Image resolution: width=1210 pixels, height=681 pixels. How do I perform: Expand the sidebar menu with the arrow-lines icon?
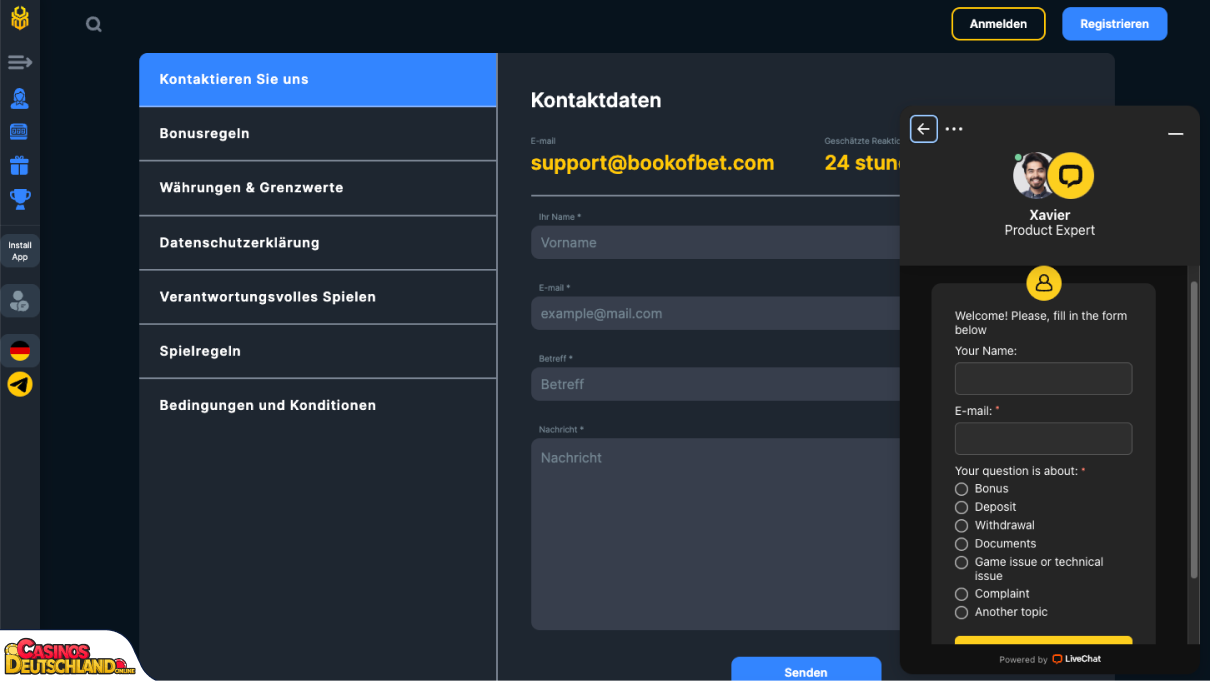(x=20, y=63)
